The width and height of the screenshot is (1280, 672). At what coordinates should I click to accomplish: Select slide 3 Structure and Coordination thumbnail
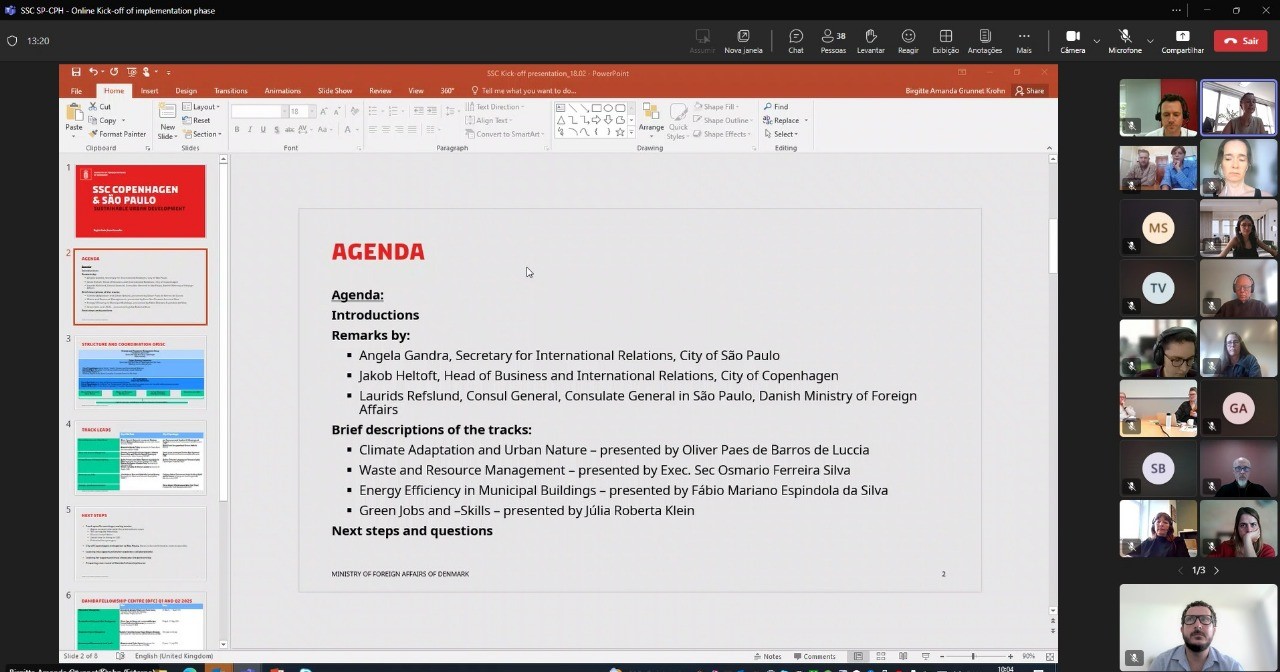(x=140, y=372)
